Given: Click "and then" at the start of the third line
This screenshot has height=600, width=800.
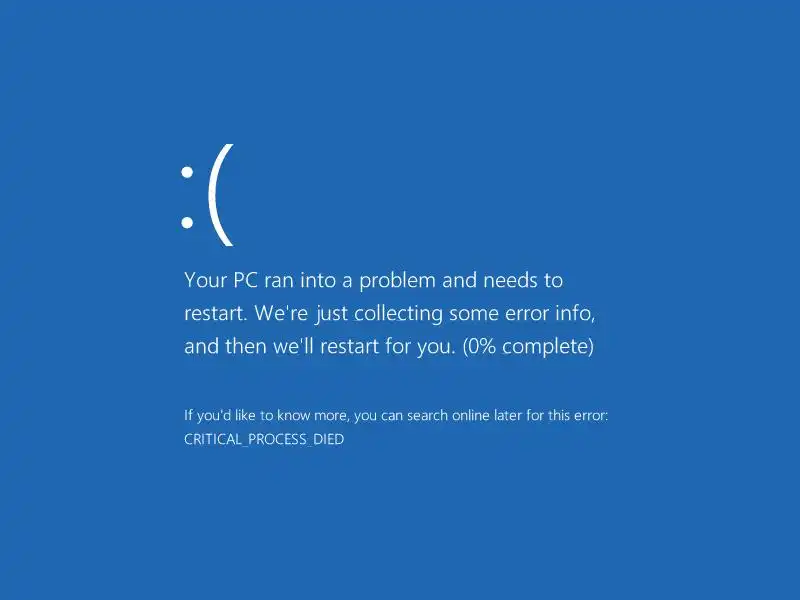Looking at the screenshot, I should point(225,346).
